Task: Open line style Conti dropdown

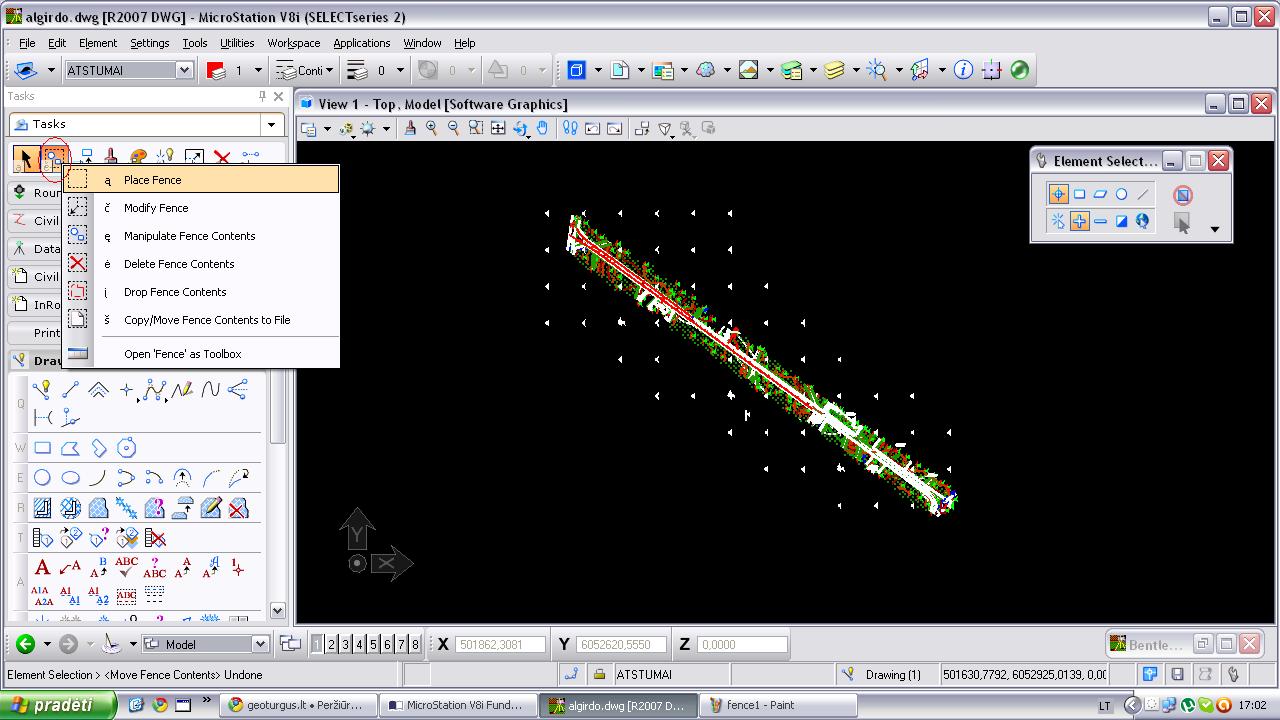Action: point(330,70)
